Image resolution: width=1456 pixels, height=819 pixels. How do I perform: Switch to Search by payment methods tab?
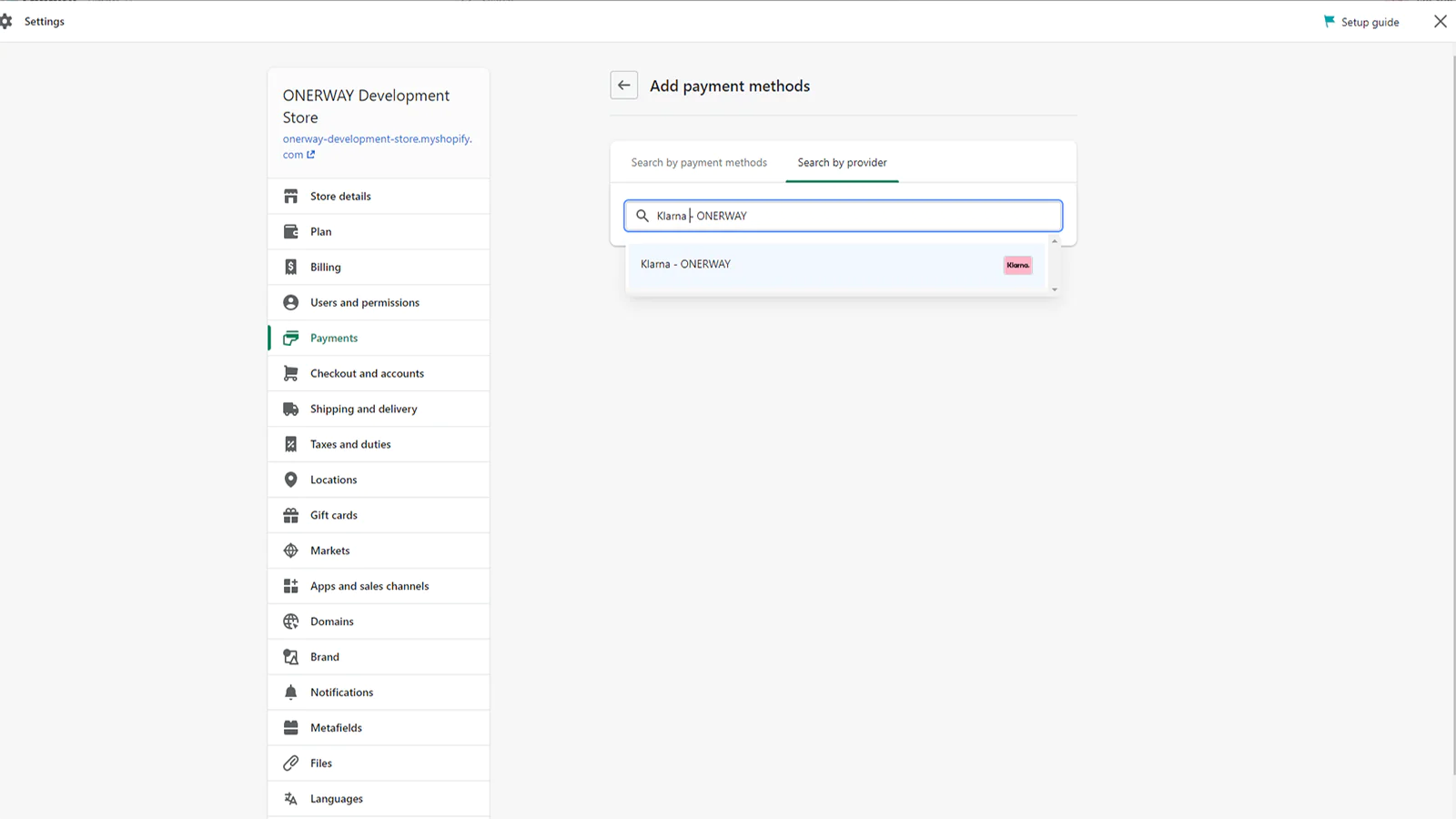click(699, 163)
